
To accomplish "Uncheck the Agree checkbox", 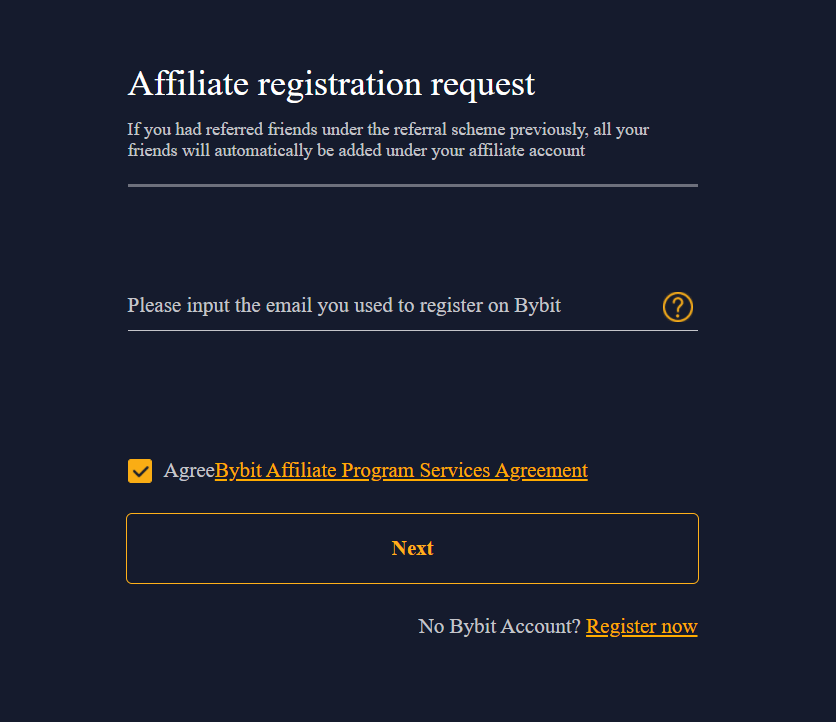I will pyautogui.click(x=140, y=471).
